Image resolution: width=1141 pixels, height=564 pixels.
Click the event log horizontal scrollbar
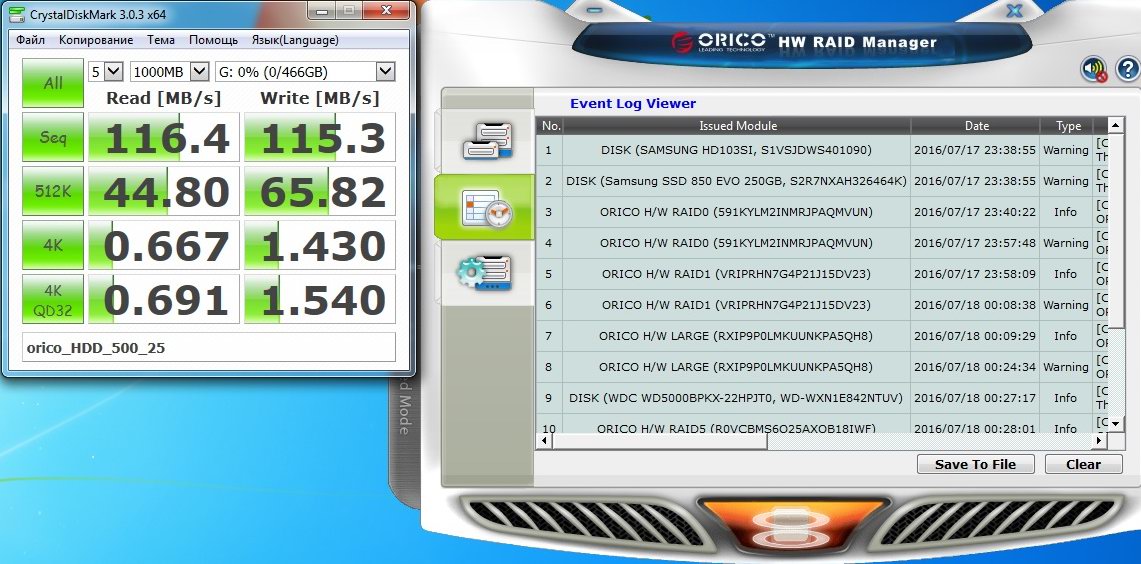coord(800,441)
